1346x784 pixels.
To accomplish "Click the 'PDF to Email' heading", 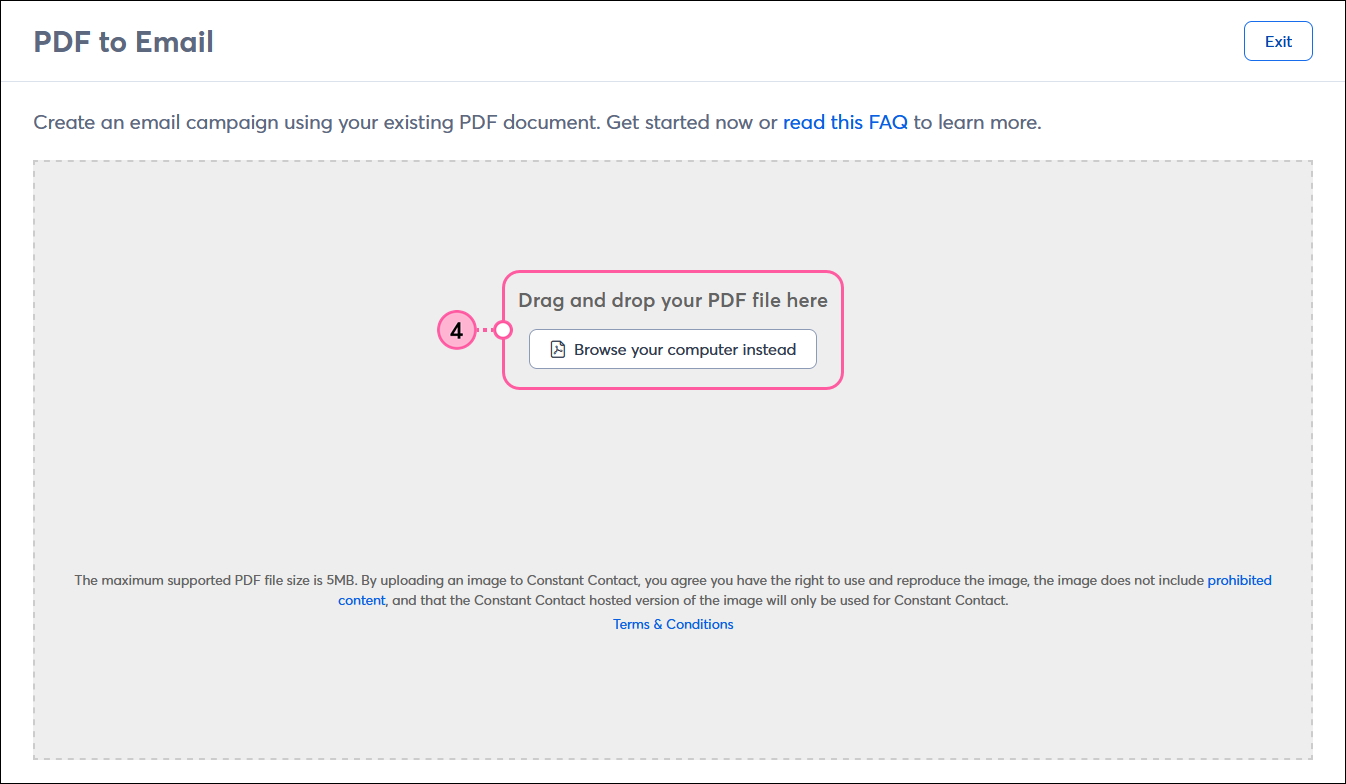I will tap(124, 42).
